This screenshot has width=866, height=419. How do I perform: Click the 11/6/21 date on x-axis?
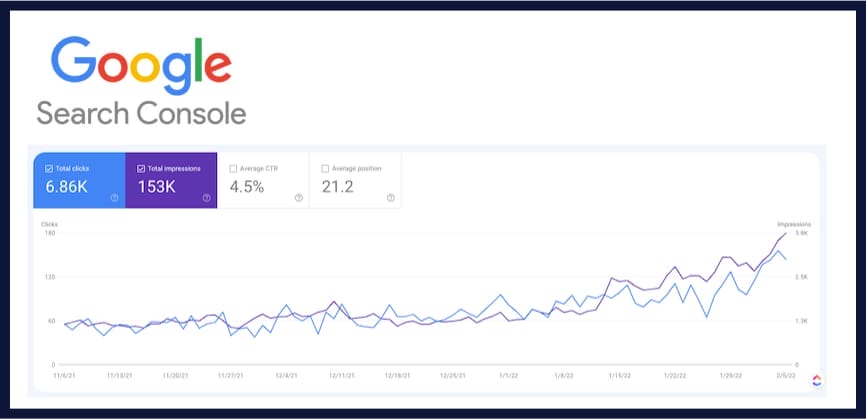click(x=63, y=376)
